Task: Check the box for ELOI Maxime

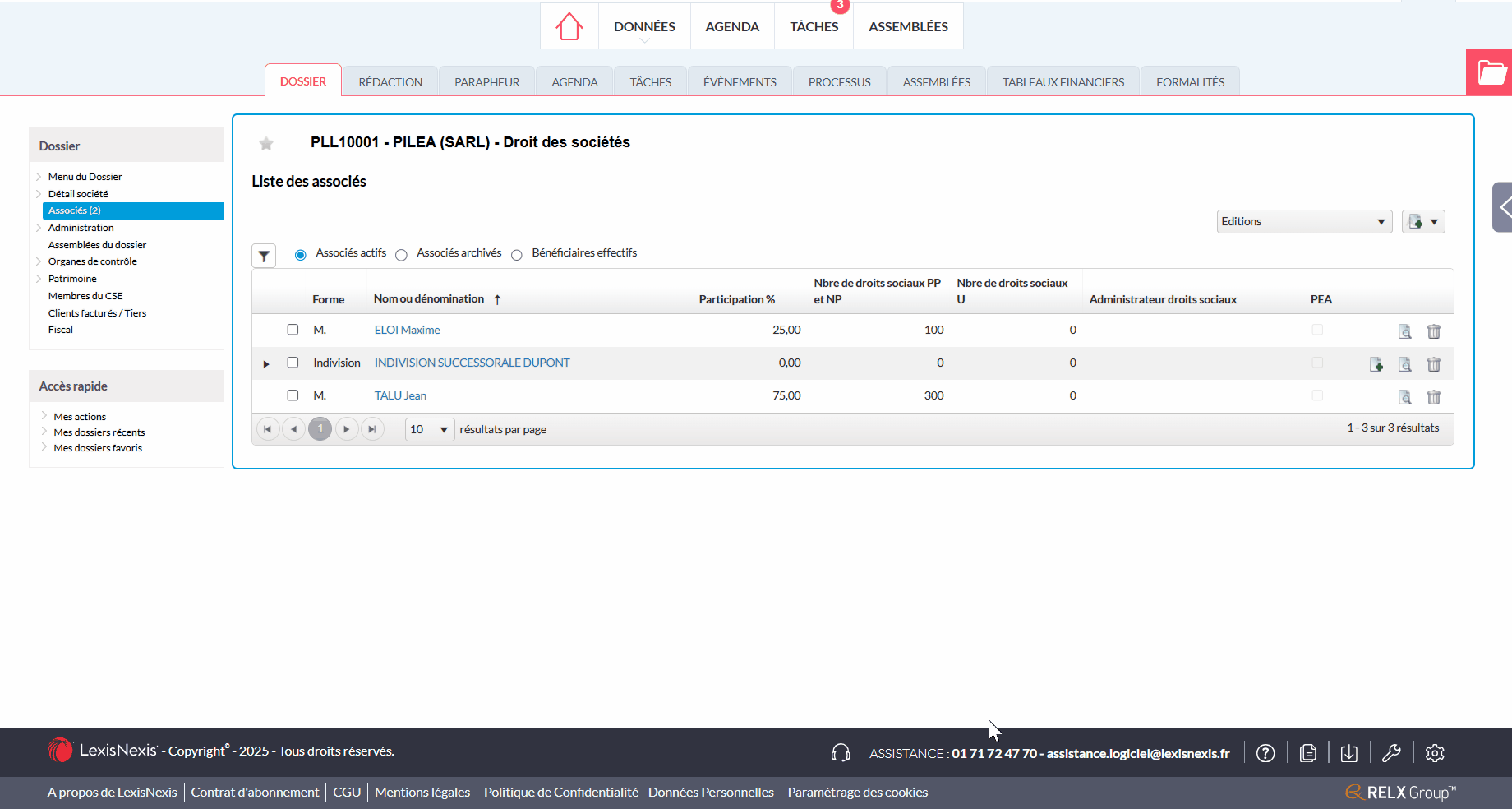Action: click(293, 330)
